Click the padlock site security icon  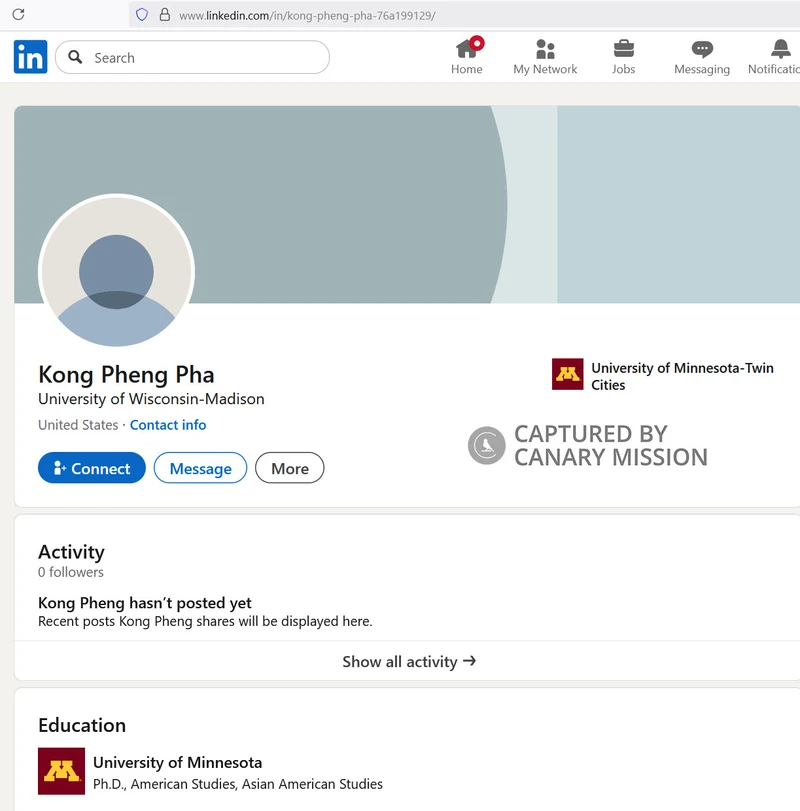[164, 14]
